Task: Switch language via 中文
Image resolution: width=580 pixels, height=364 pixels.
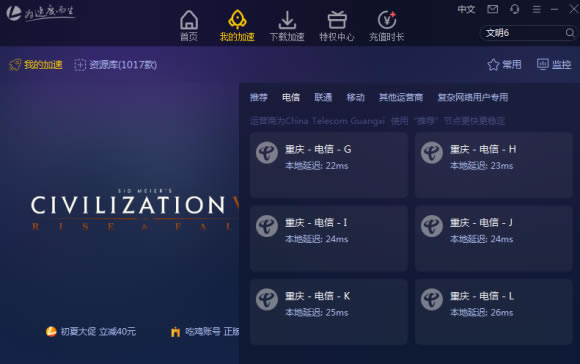Action: tap(466, 9)
